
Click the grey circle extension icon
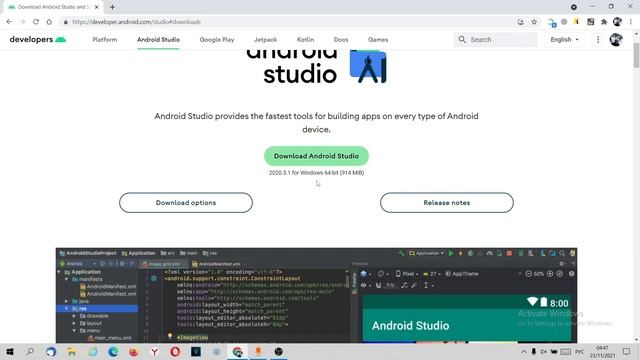pyautogui.click(x=564, y=22)
